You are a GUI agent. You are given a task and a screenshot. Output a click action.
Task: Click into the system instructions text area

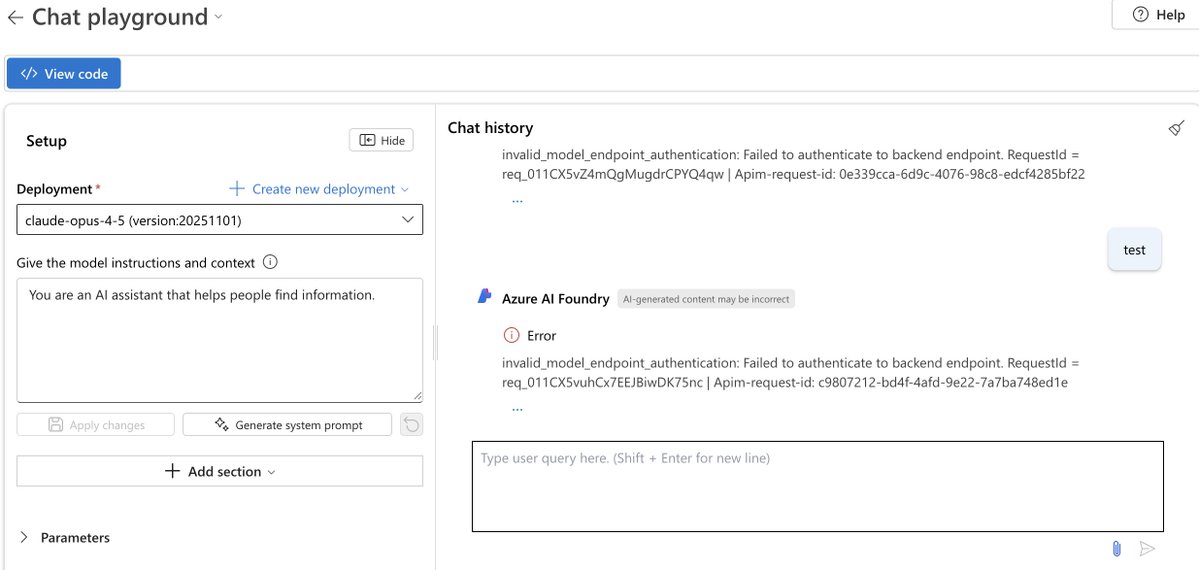point(219,340)
